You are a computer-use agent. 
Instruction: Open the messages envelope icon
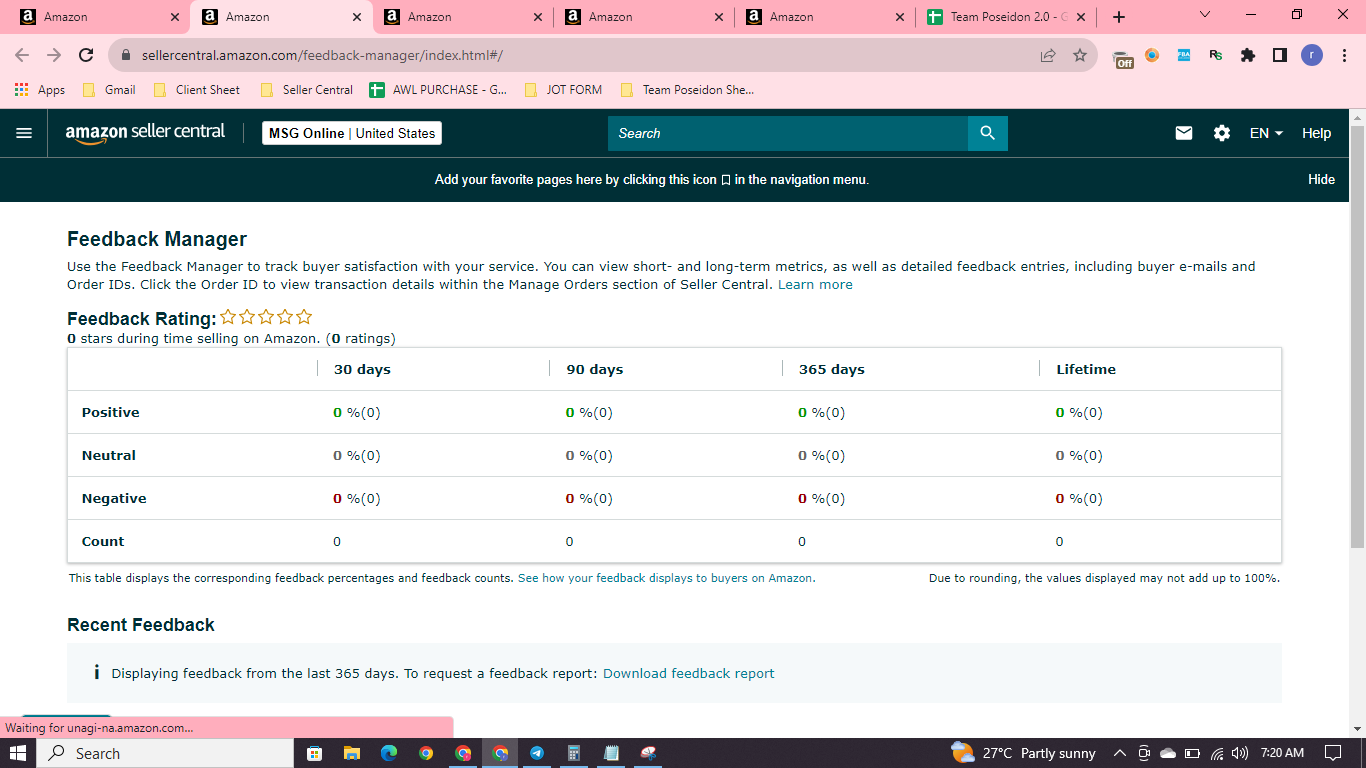(1184, 133)
